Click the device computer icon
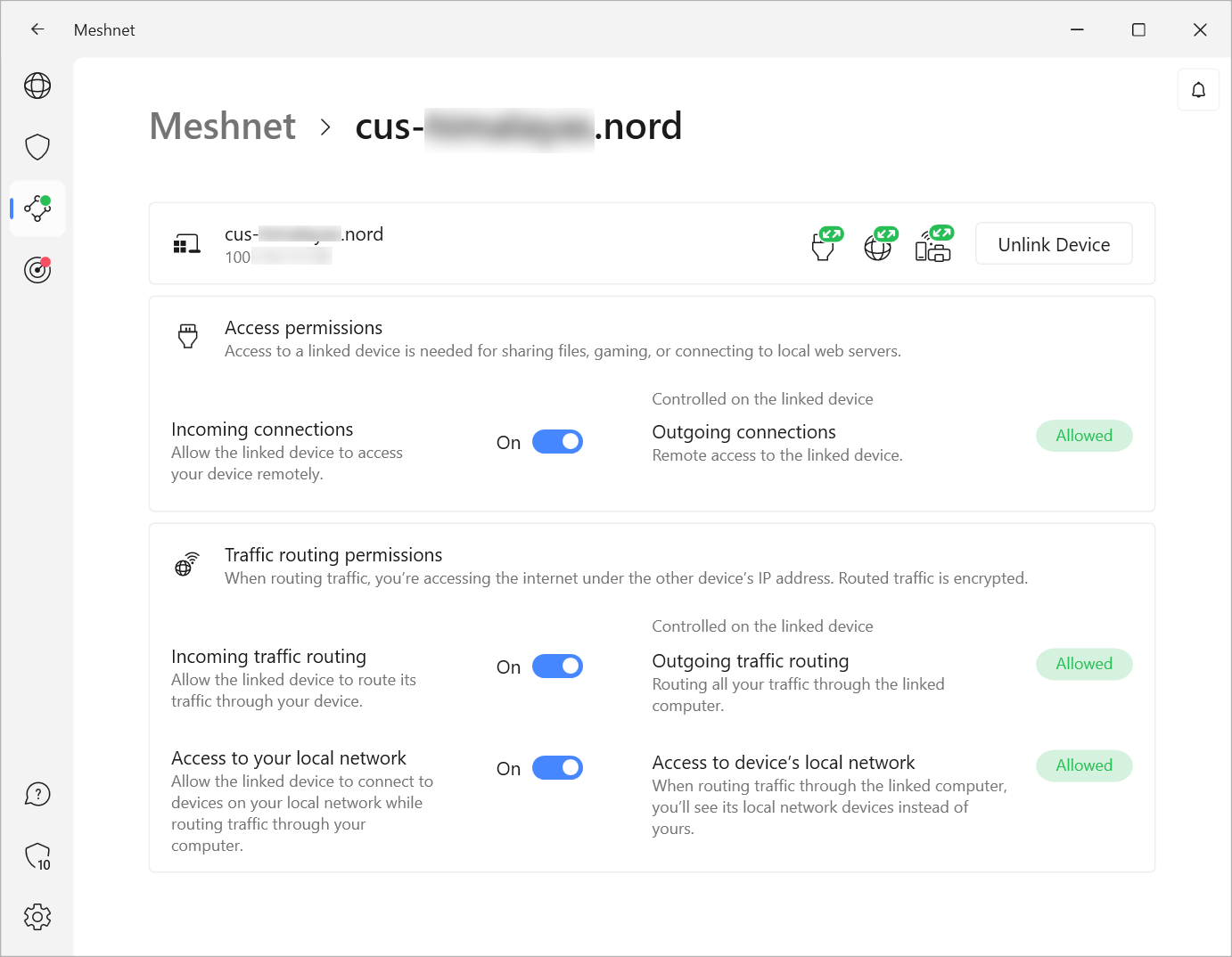1232x957 pixels. pos(186,244)
